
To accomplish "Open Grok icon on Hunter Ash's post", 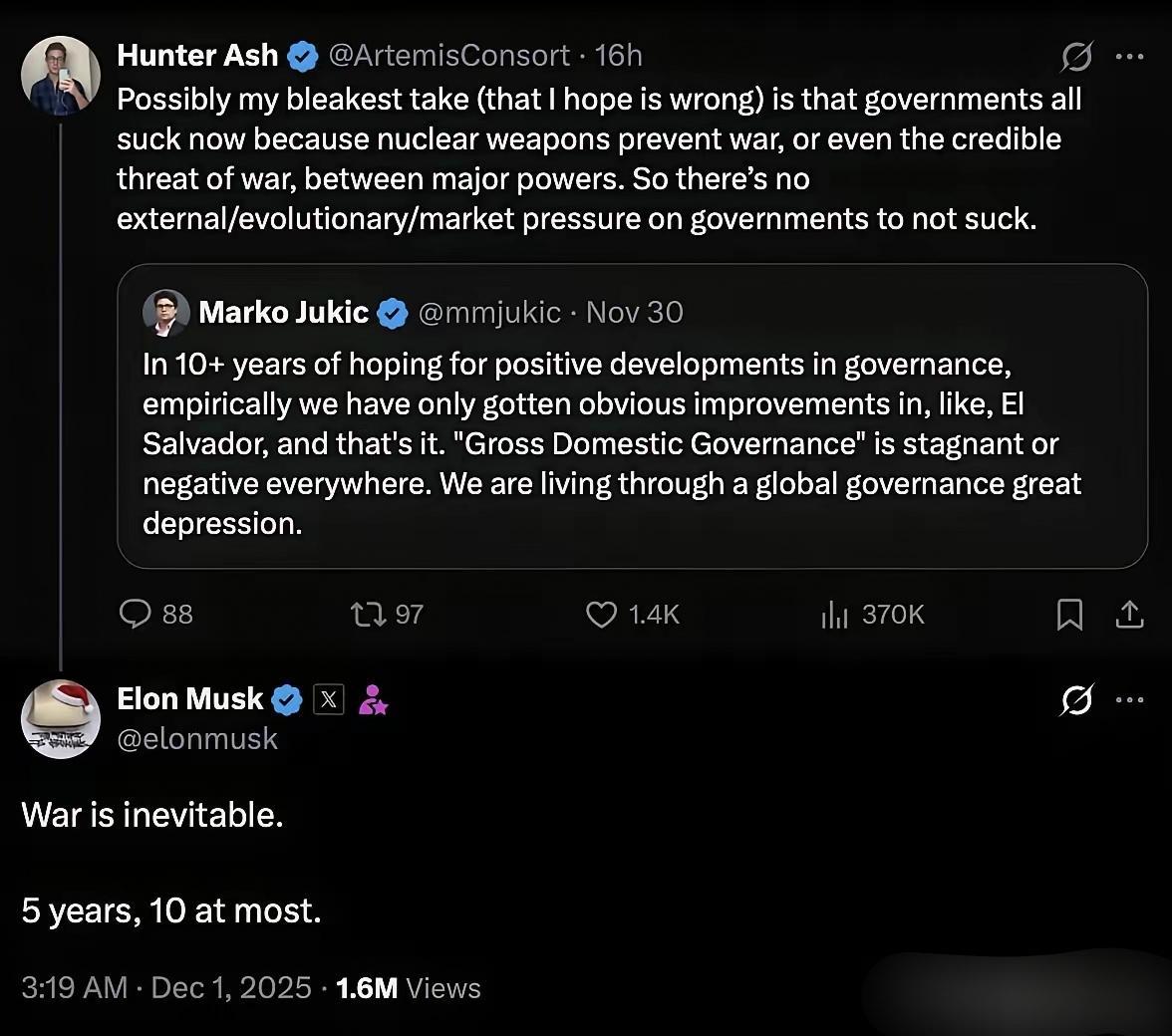I will click(1076, 58).
